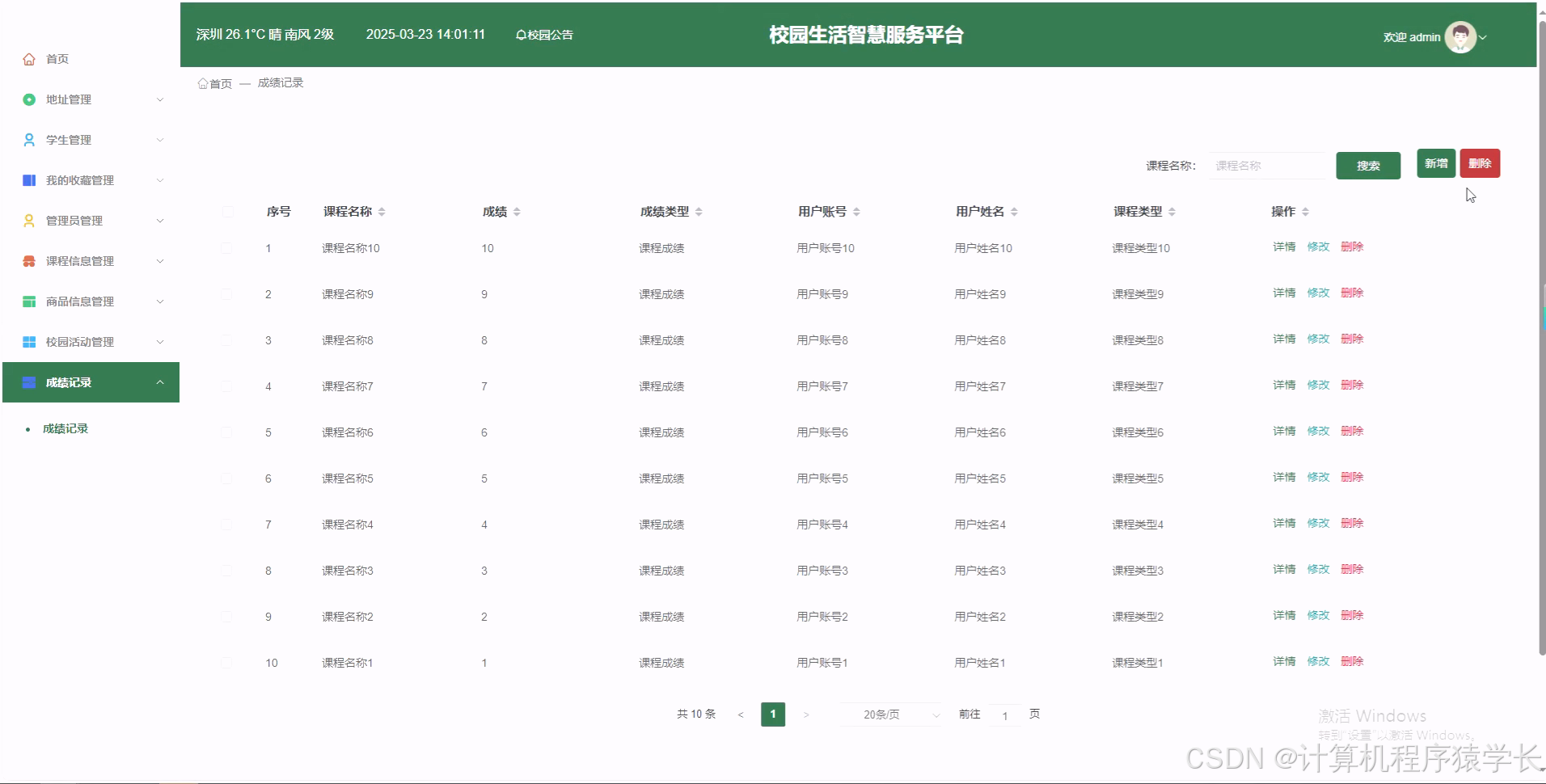The width and height of the screenshot is (1546, 784).
Task: Check the row checkbox for 课程名称1
Action: (x=227, y=662)
